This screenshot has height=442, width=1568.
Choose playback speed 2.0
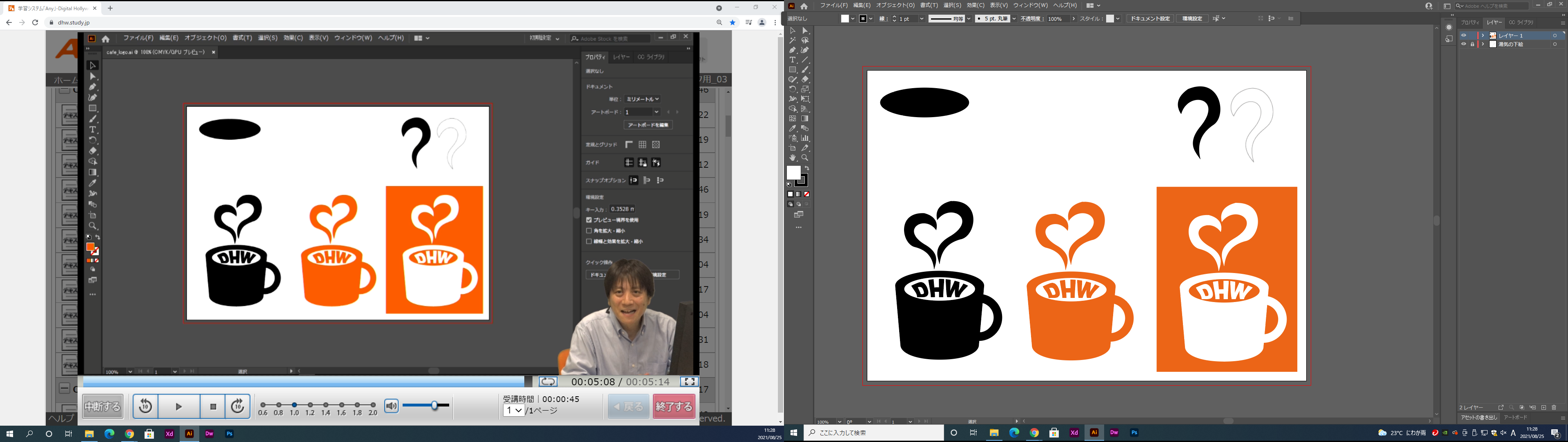(373, 405)
